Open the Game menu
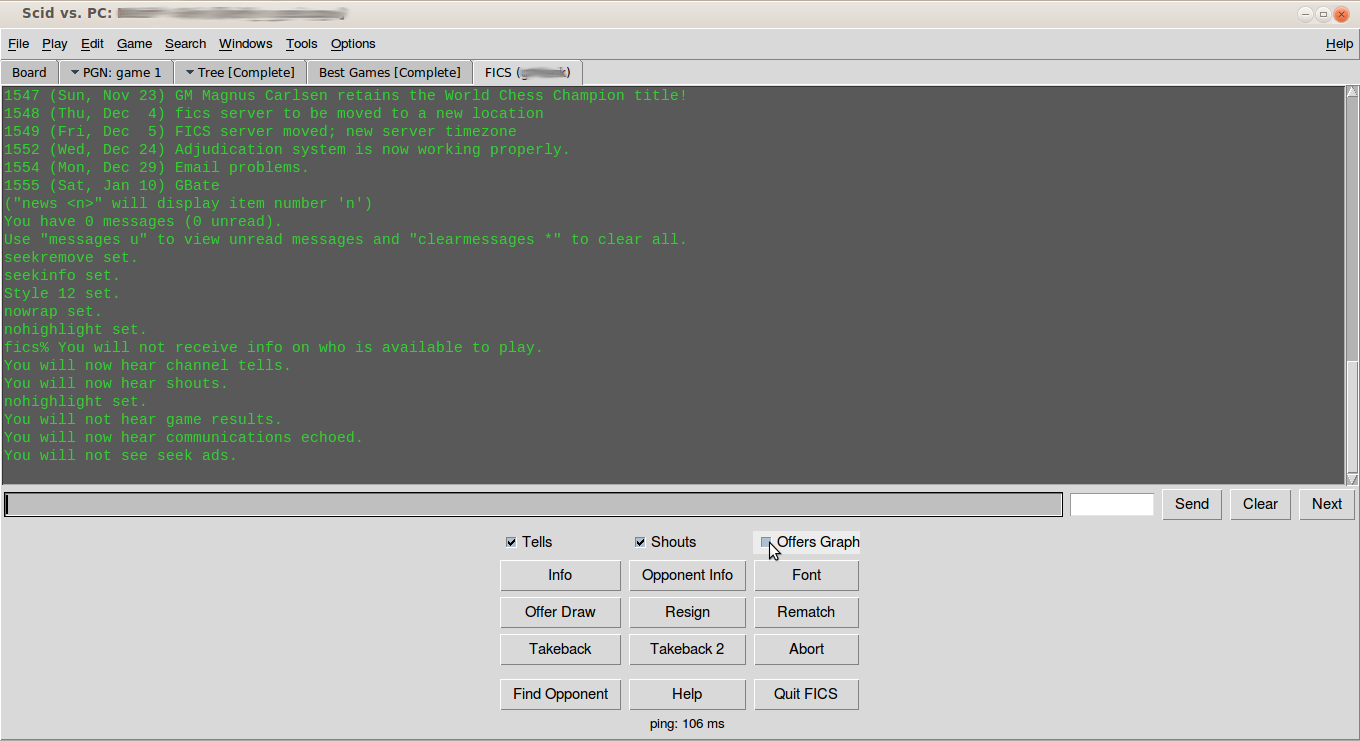 pyautogui.click(x=134, y=44)
